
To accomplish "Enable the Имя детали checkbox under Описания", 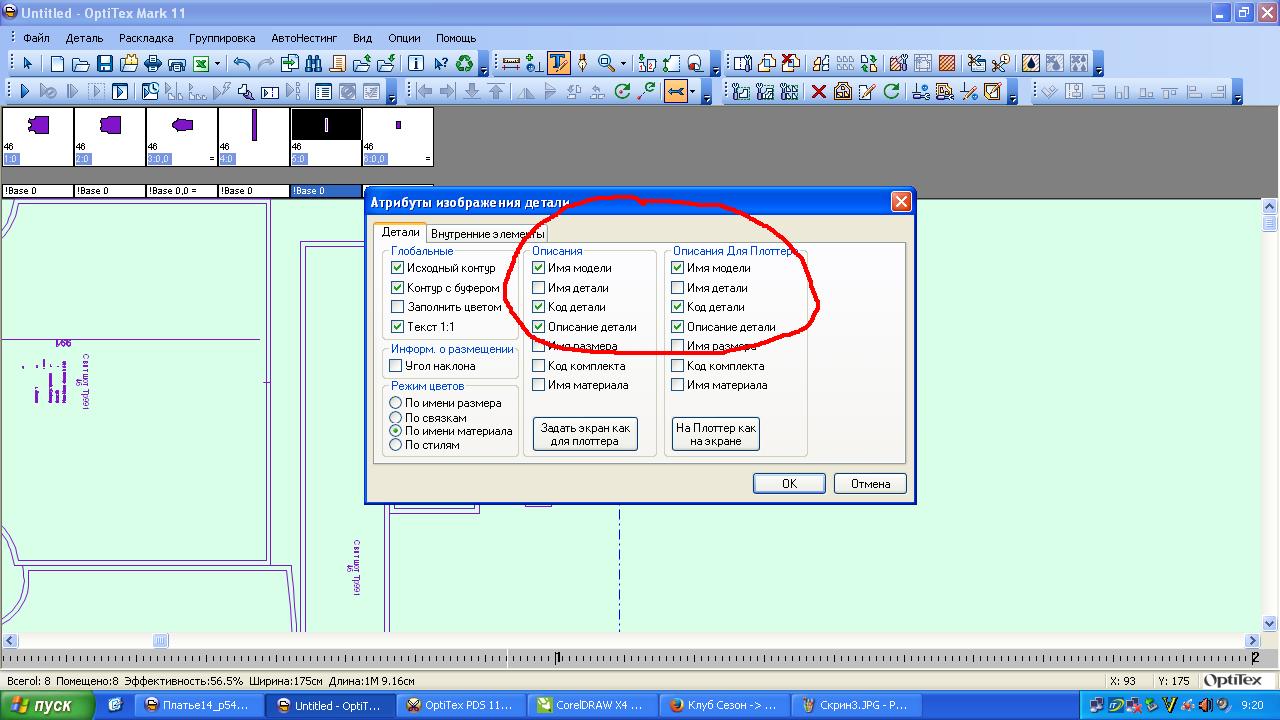I will [539, 288].
